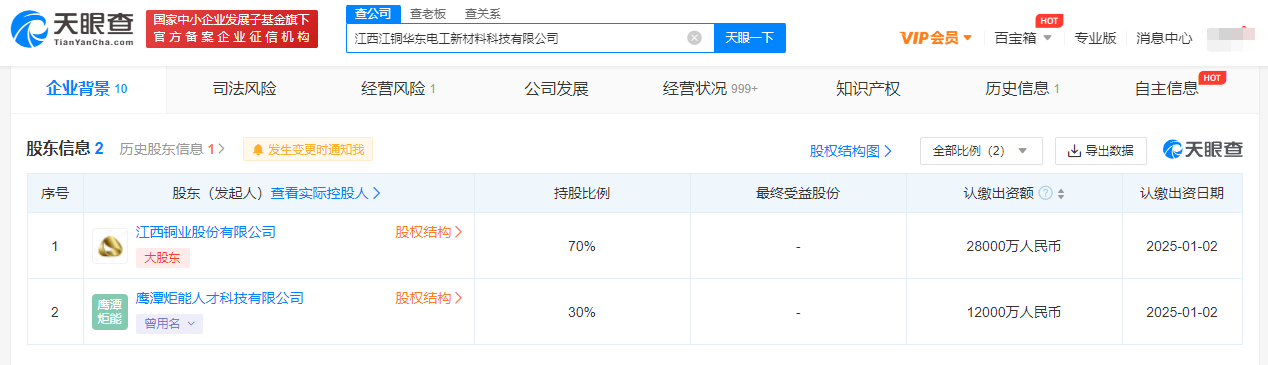
Task: Click the download icon in 导出数据
Action: coord(1075,151)
